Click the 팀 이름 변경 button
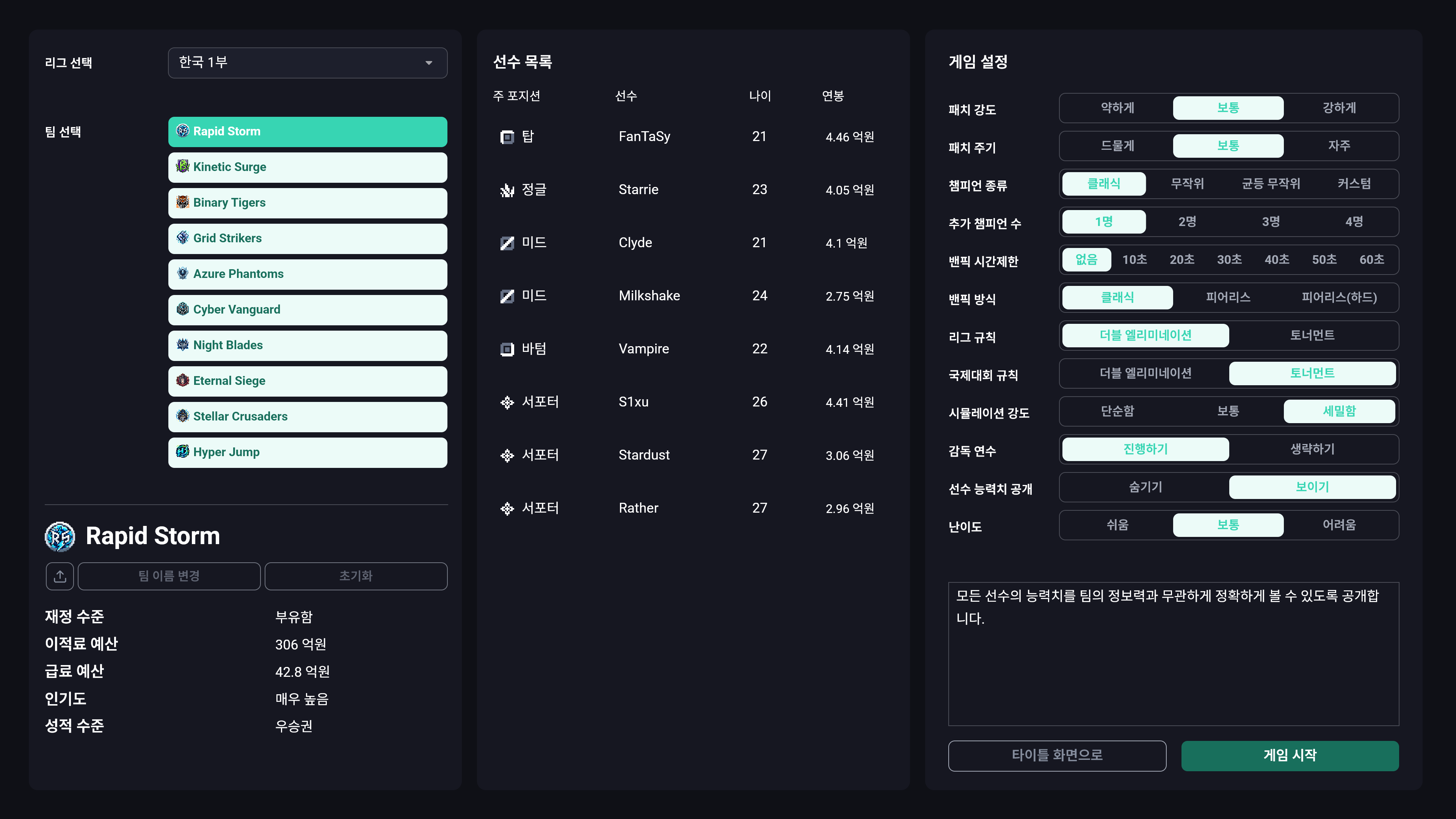Screen dimensions: 1456x819 click(x=168, y=576)
